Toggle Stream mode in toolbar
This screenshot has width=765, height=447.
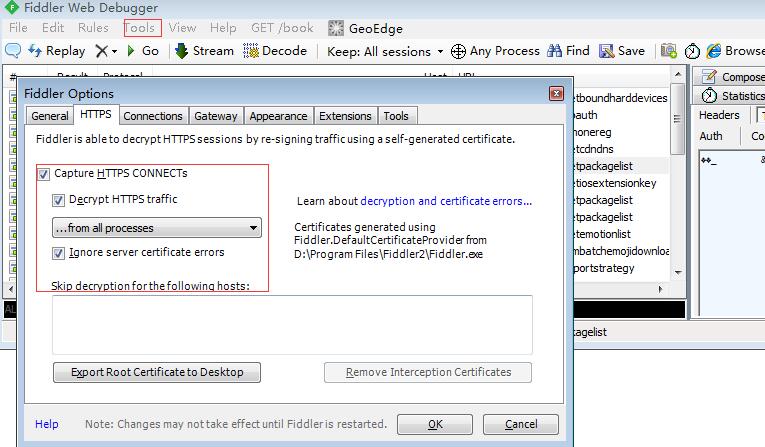(204, 51)
